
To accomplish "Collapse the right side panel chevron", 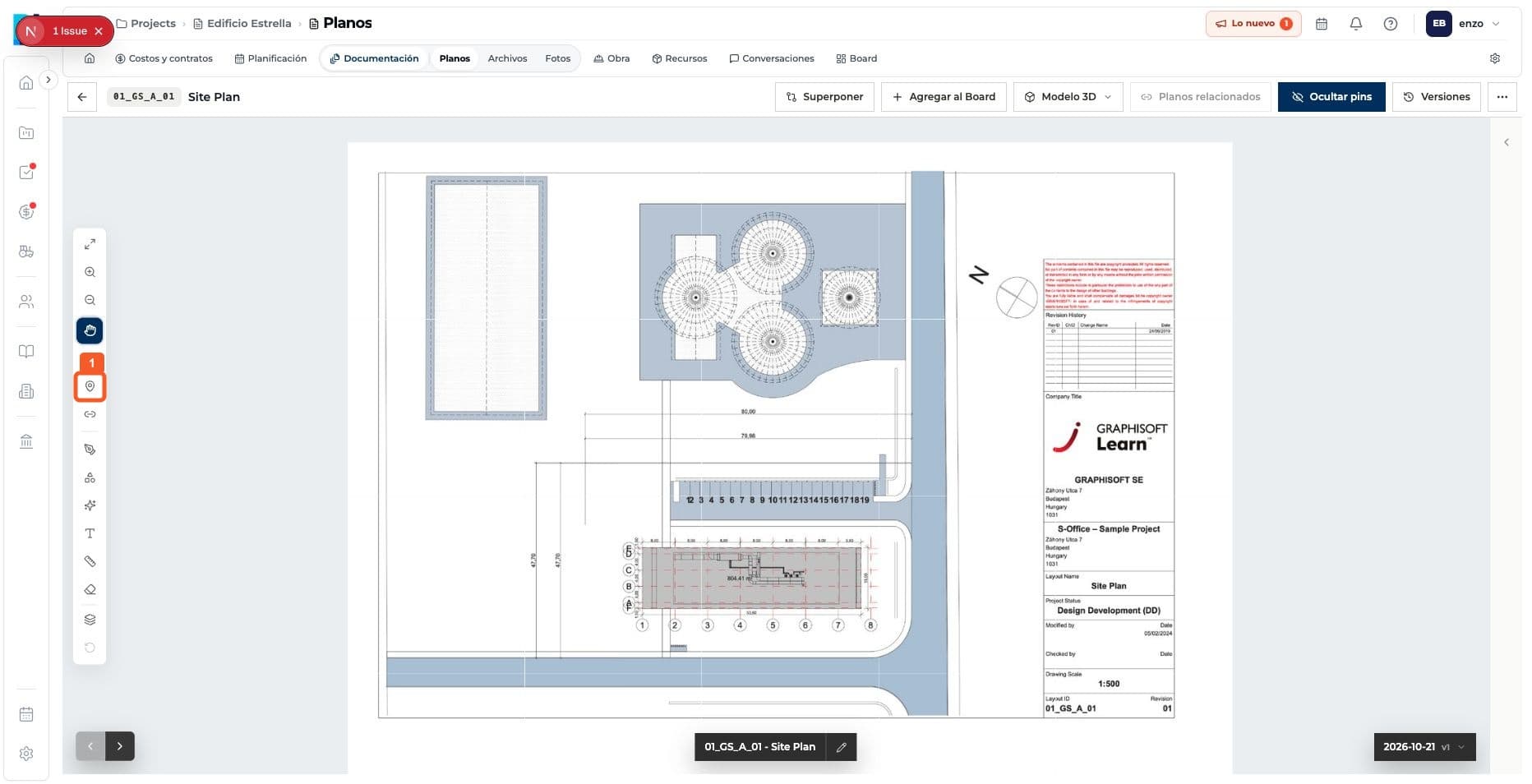I will (1507, 142).
